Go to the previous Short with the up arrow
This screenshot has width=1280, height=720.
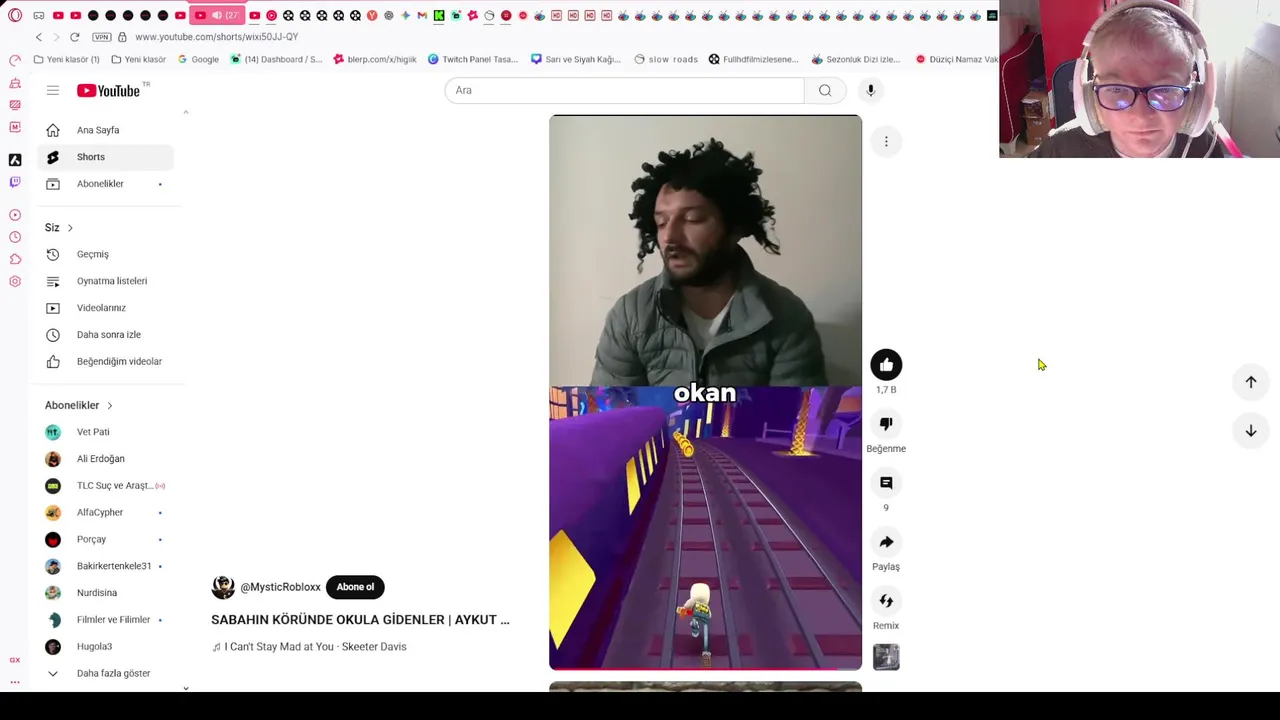click(x=1251, y=382)
